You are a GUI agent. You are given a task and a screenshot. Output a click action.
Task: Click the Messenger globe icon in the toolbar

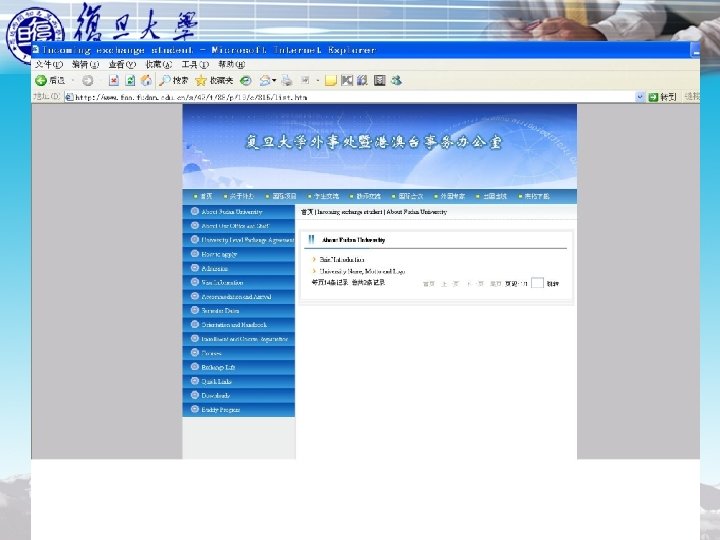(x=396, y=81)
